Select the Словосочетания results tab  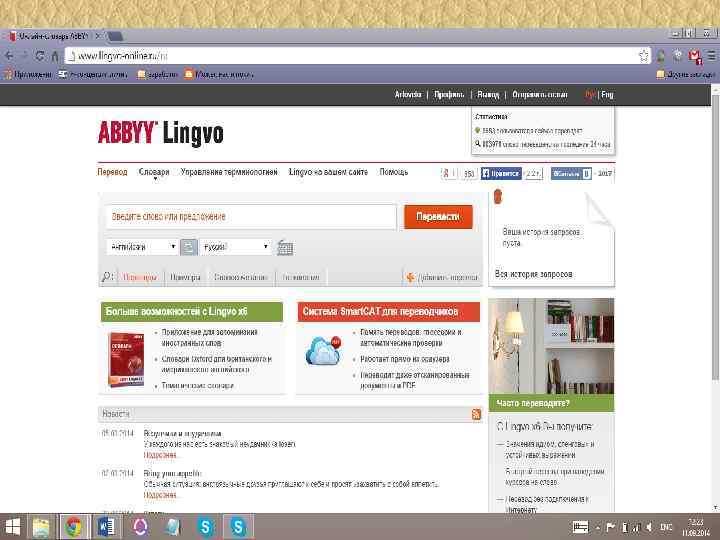(241, 277)
